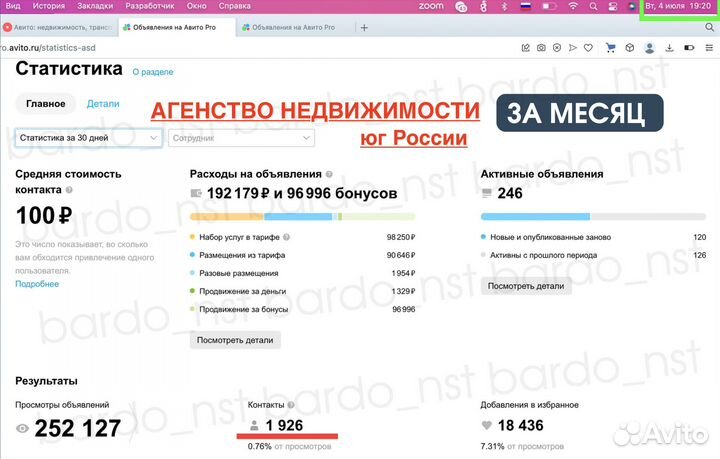The width and height of the screenshot is (720, 459).
Task: Click info icon next to Средняя стоимость контакта
Action: [x=69, y=190]
